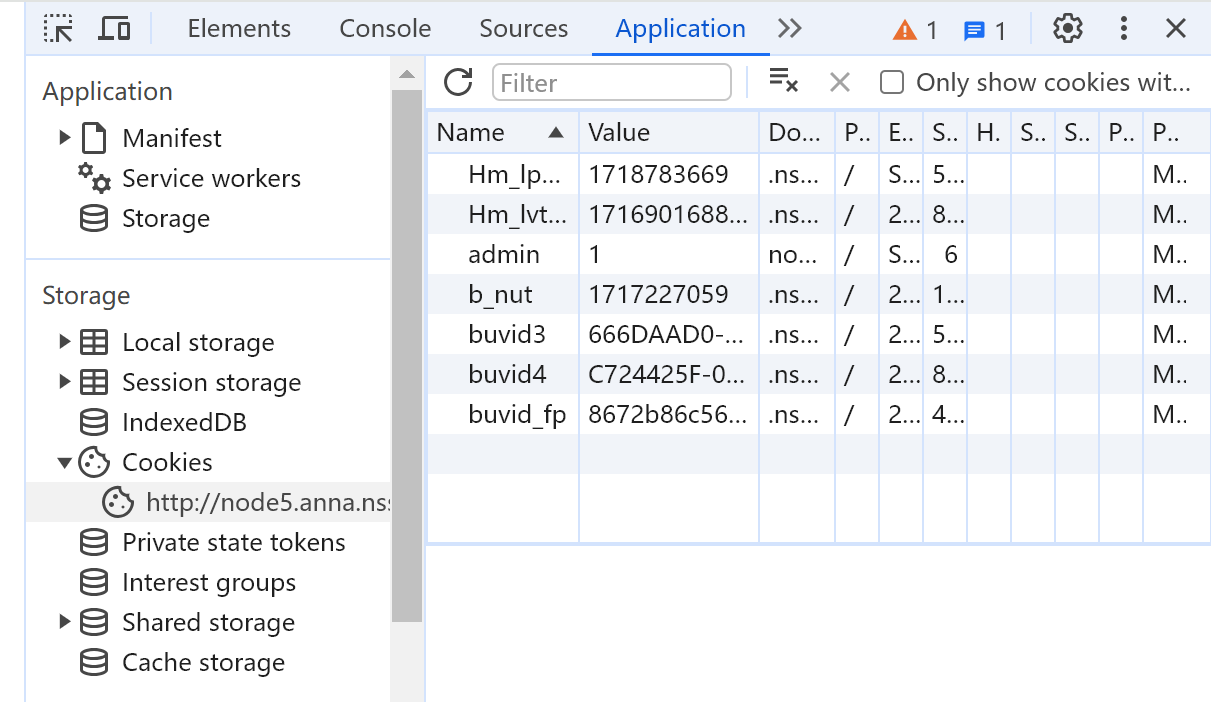The height and width of the screenshot is (702, 1211).
Task: Enable Only show cookies with issue checkbox
Action: coord(892,82)
